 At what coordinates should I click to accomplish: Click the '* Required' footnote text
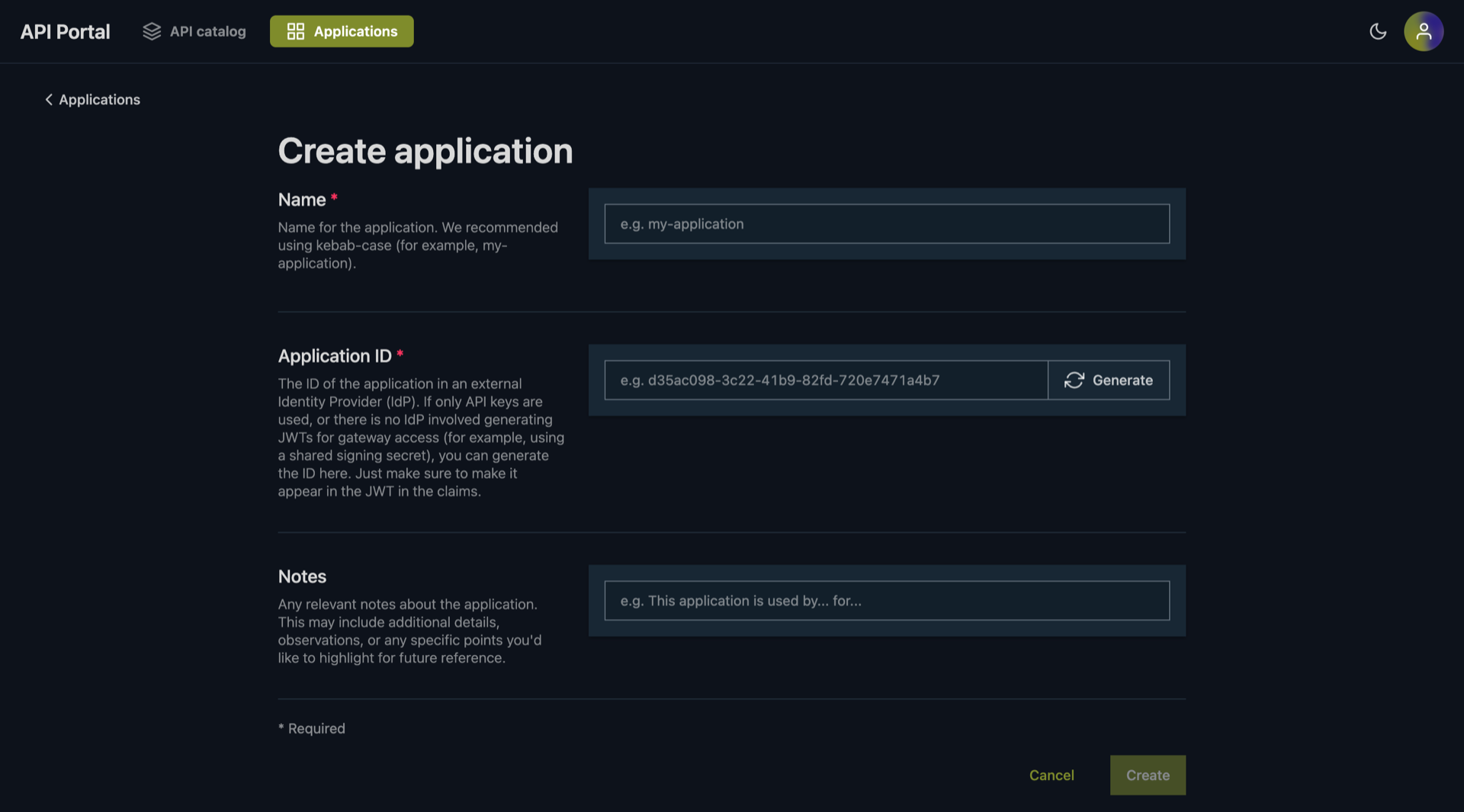coord(311,728)
